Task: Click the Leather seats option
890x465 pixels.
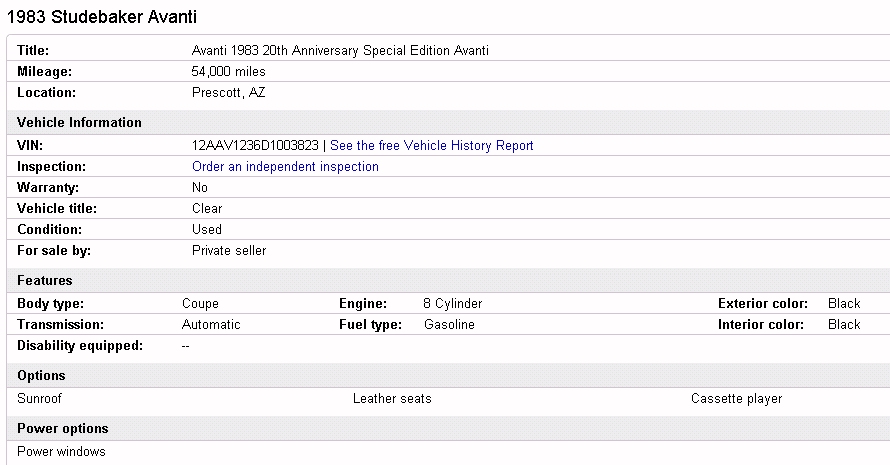Action: click(392, 399)
